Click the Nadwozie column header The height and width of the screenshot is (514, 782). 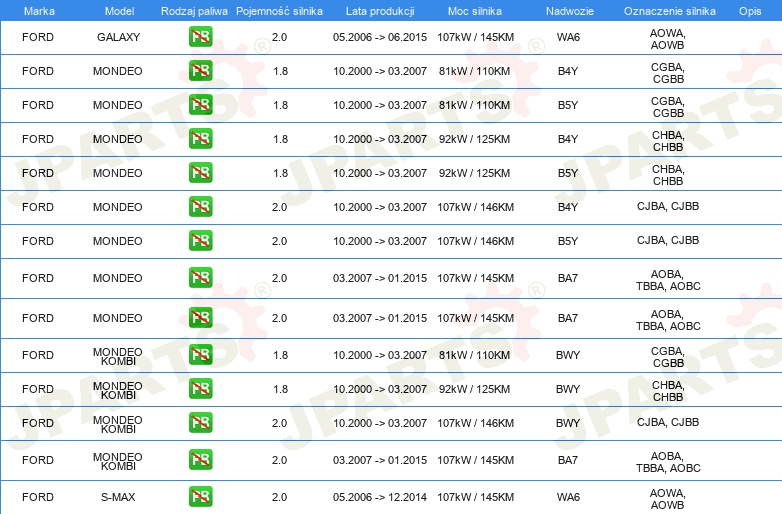tap(570, 11)
